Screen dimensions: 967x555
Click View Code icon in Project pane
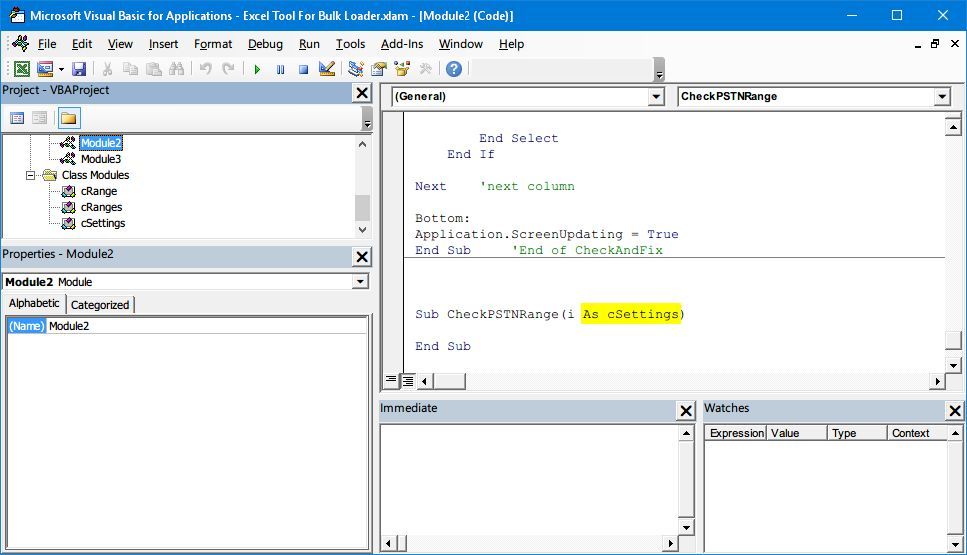click(x=17, y=118)
